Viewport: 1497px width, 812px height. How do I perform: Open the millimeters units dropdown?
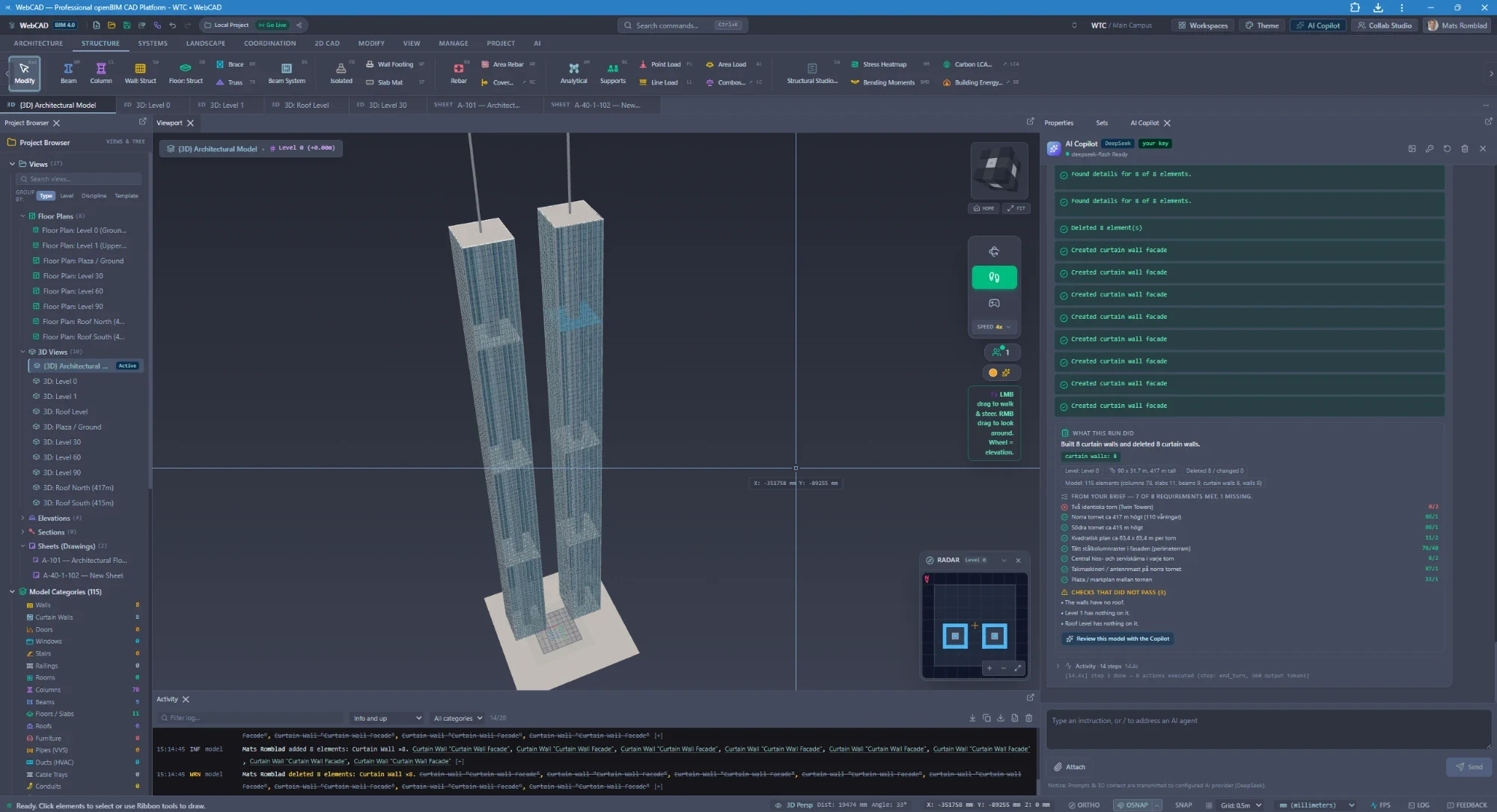pos(1316,805)
